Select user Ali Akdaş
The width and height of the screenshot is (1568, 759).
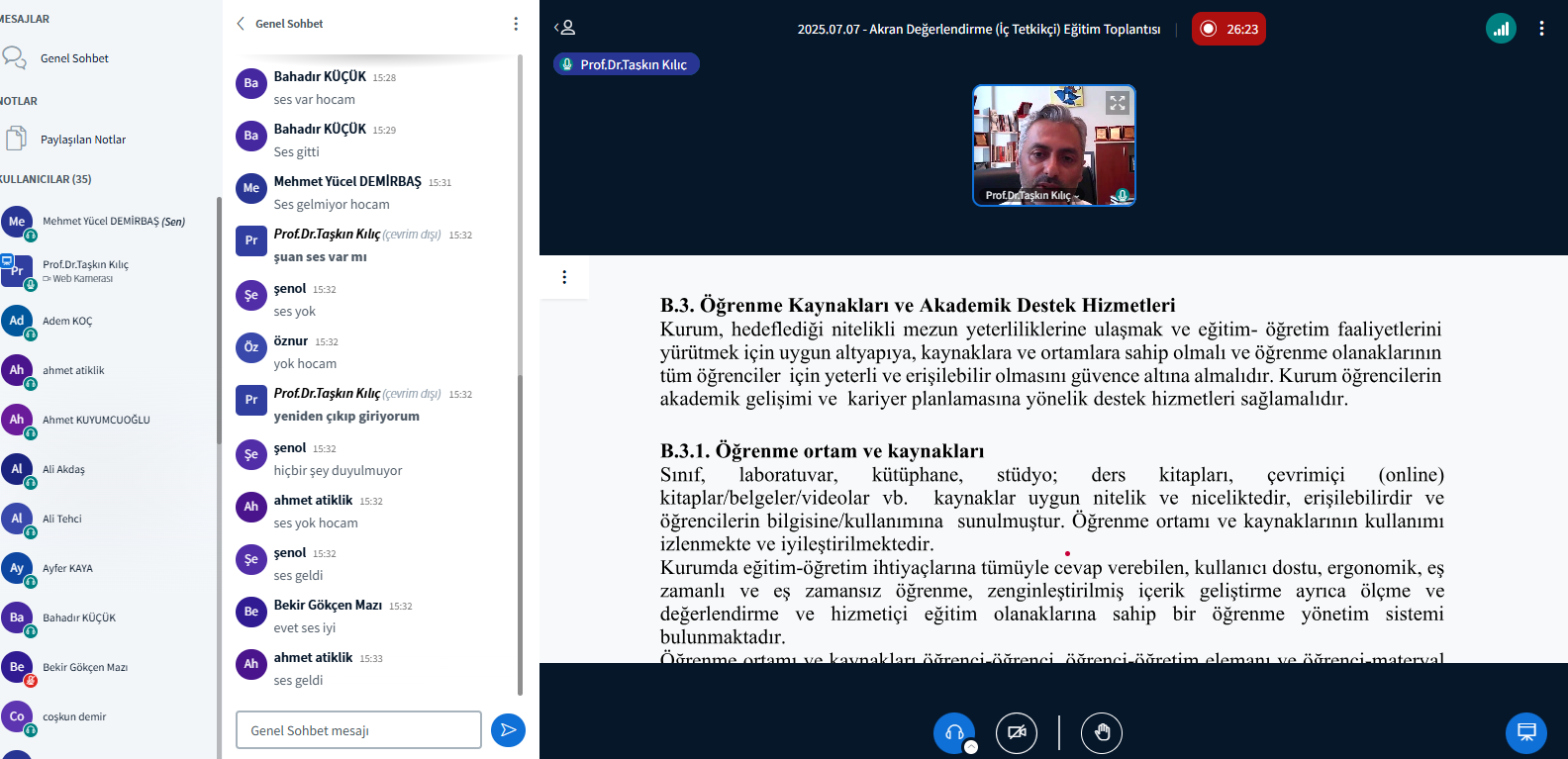point(107,469)
